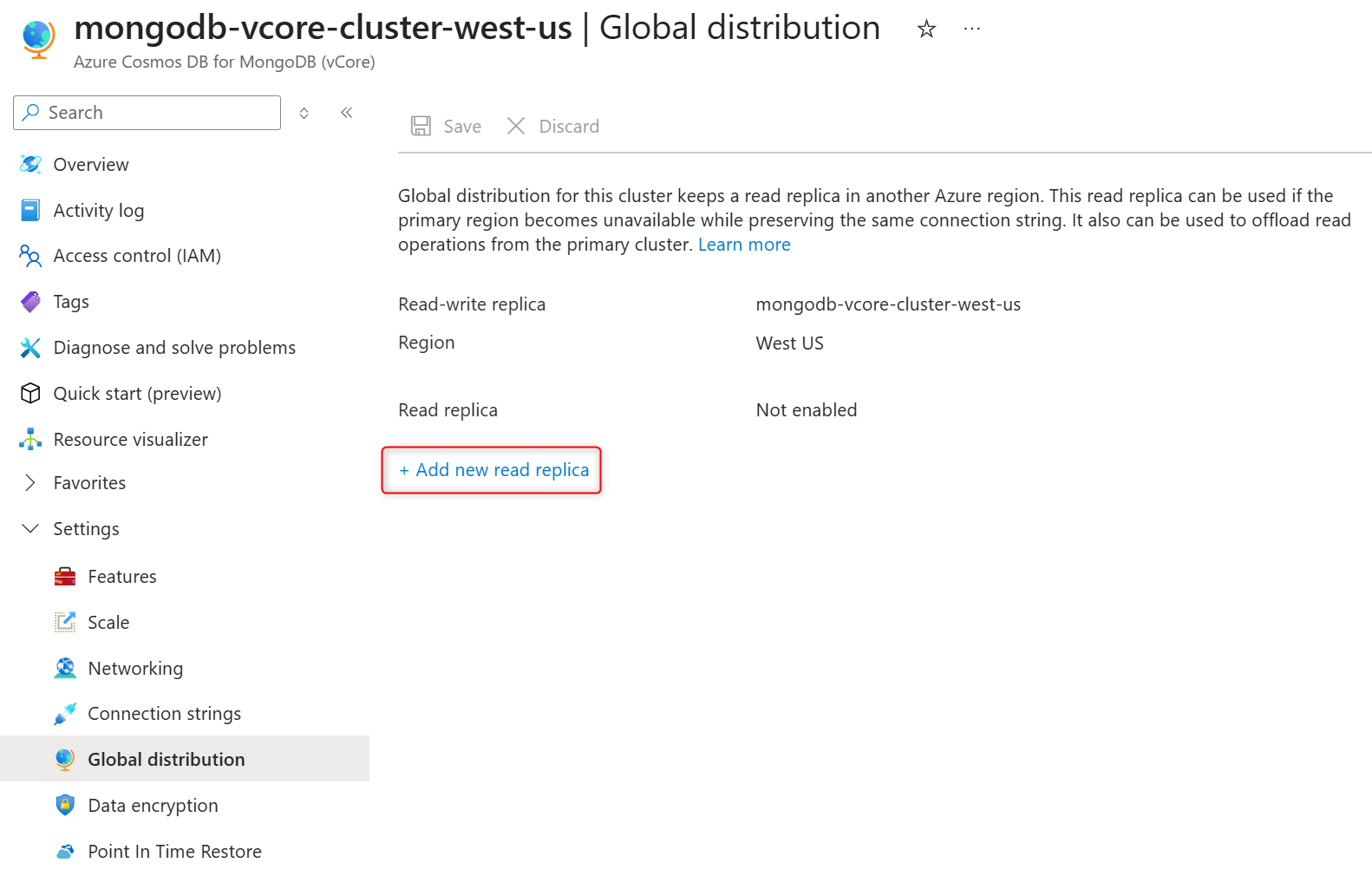Screen dimensions: 1372x876
Task: Focus the sidebar Search field
Action: [147, 113]
